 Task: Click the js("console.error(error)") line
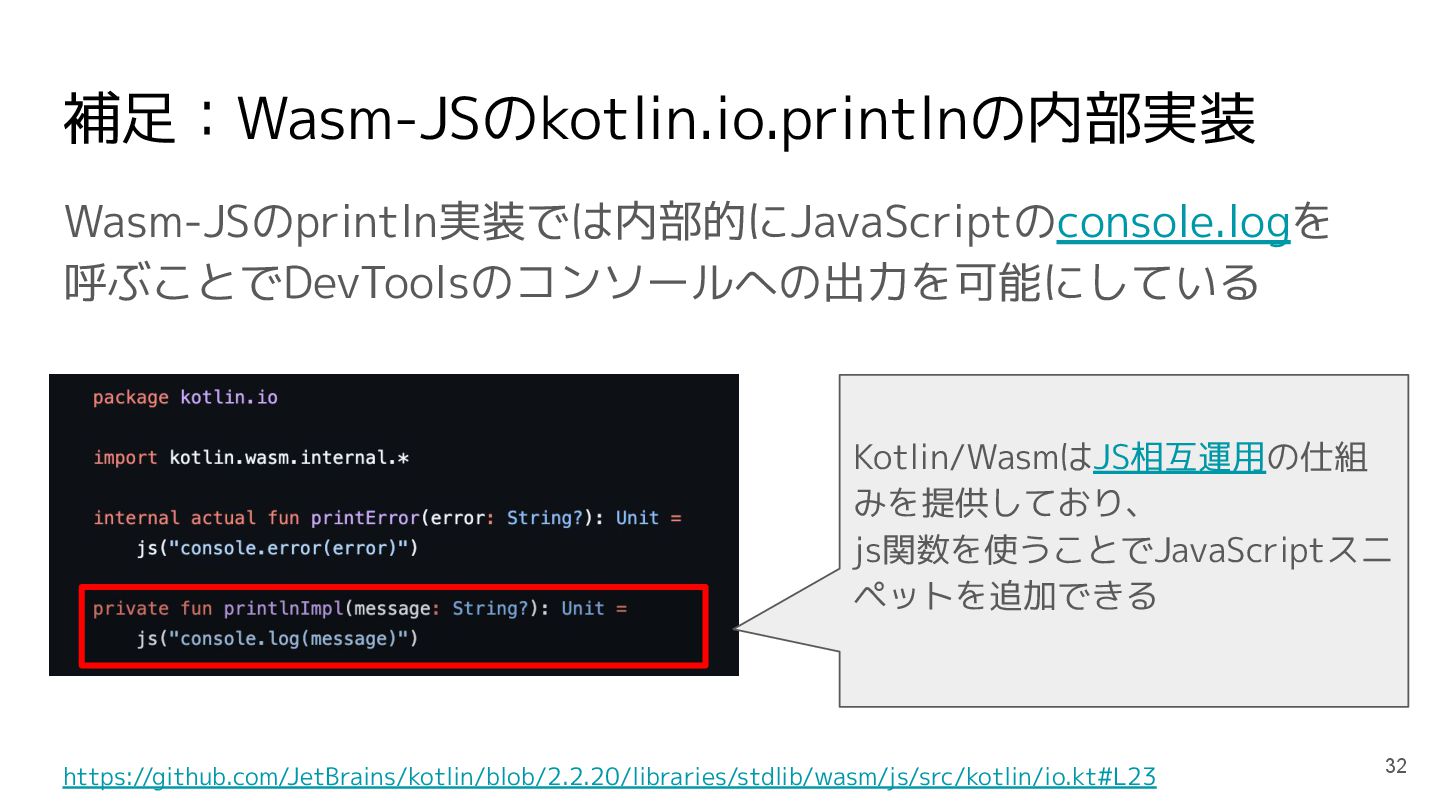tap(277, 548)
